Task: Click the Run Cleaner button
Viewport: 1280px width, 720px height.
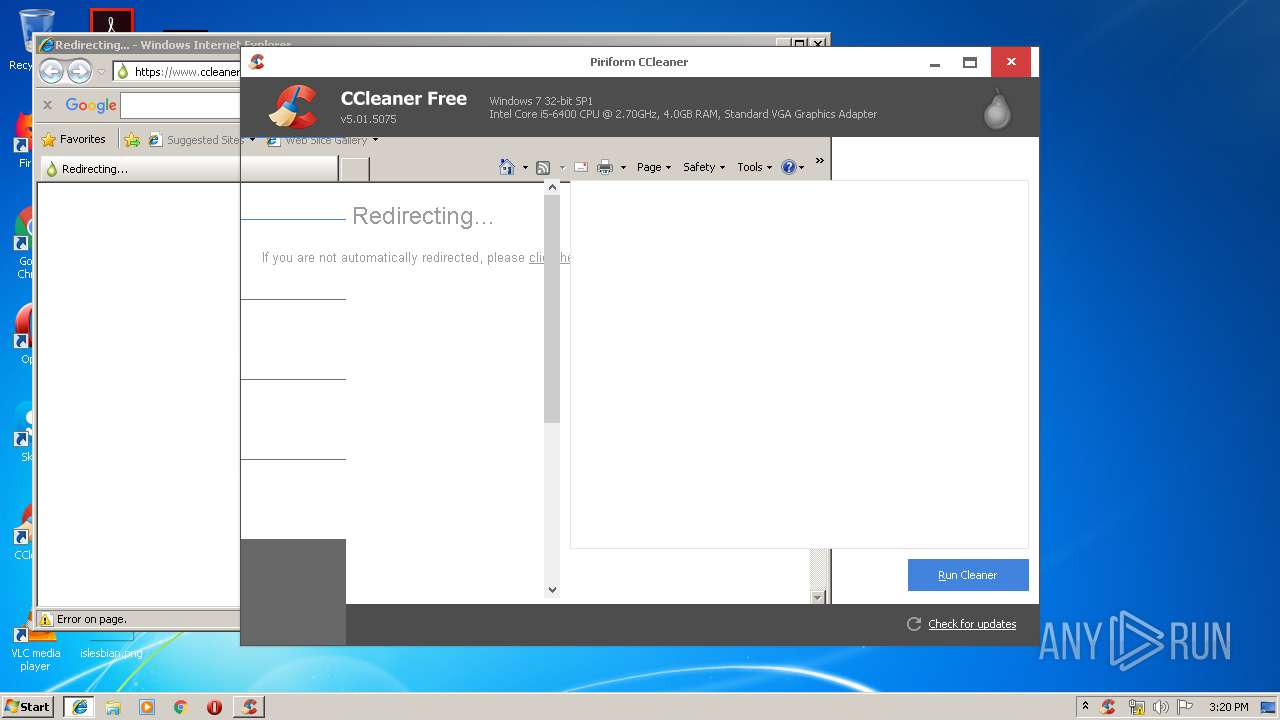Action: click(x=968, y=575)
